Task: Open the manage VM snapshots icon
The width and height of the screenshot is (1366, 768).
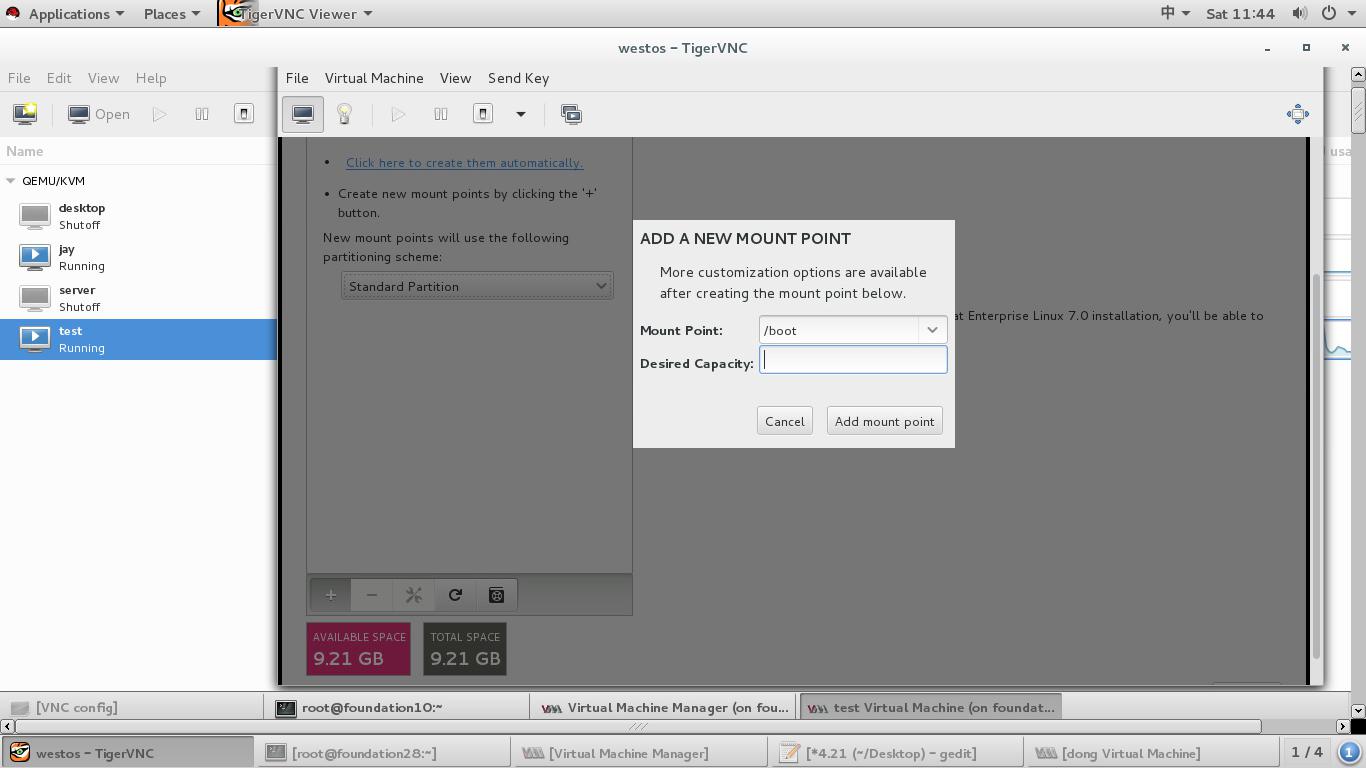Action: (571, 114)
